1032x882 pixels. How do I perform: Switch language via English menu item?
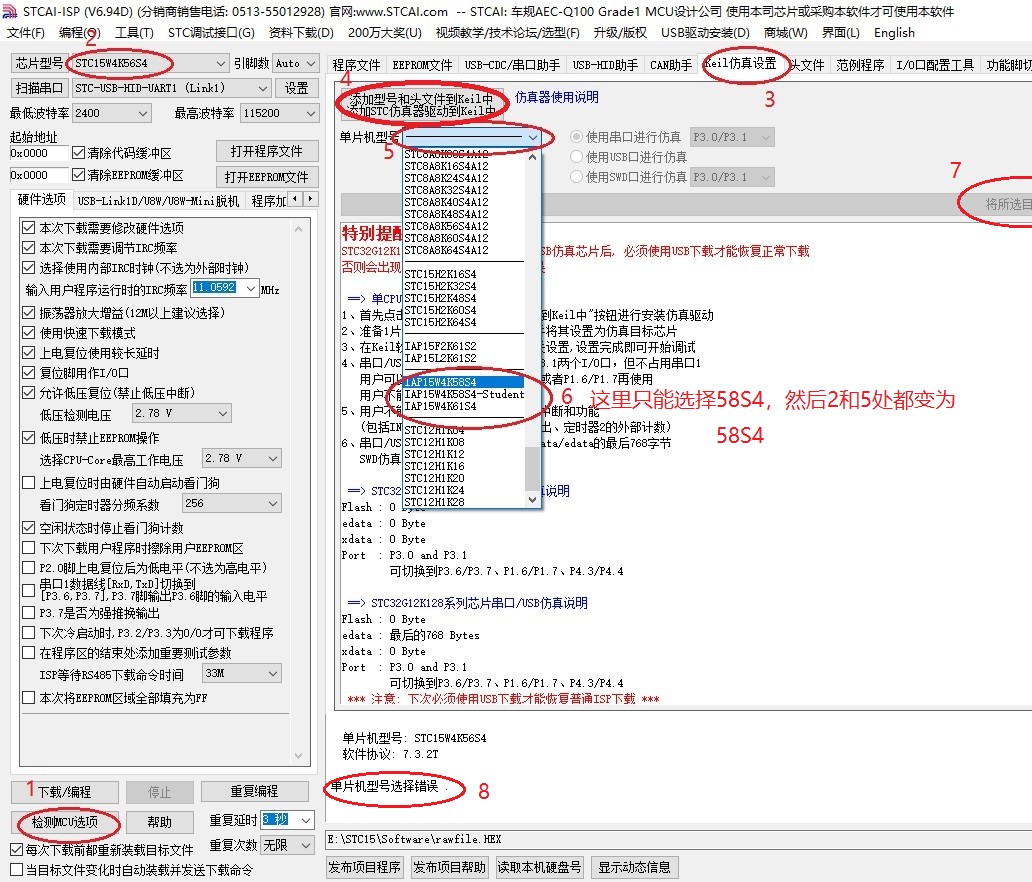pos(894,33)
